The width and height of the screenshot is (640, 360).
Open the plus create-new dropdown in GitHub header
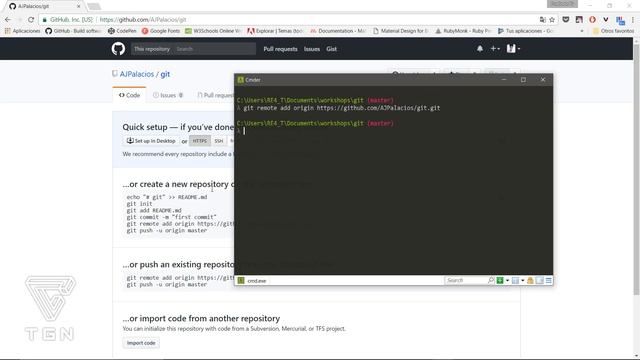[x=495, y=49]
